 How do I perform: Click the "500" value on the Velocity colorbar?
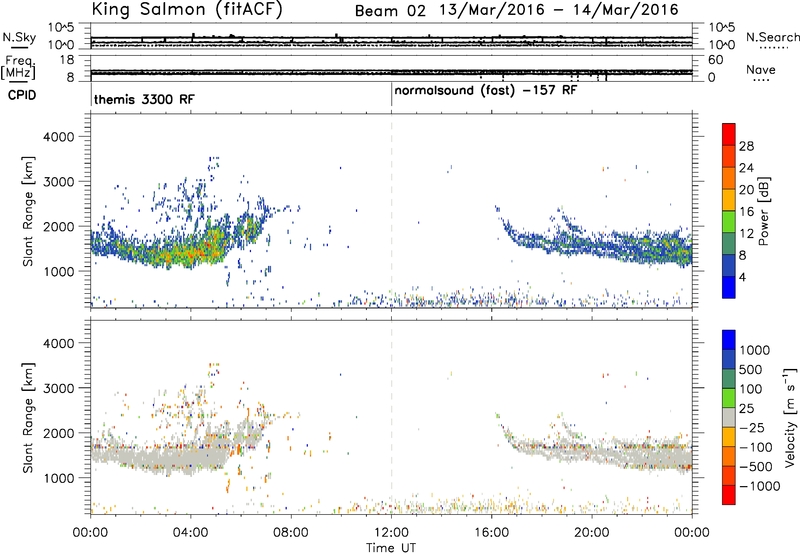click(751, 369)
